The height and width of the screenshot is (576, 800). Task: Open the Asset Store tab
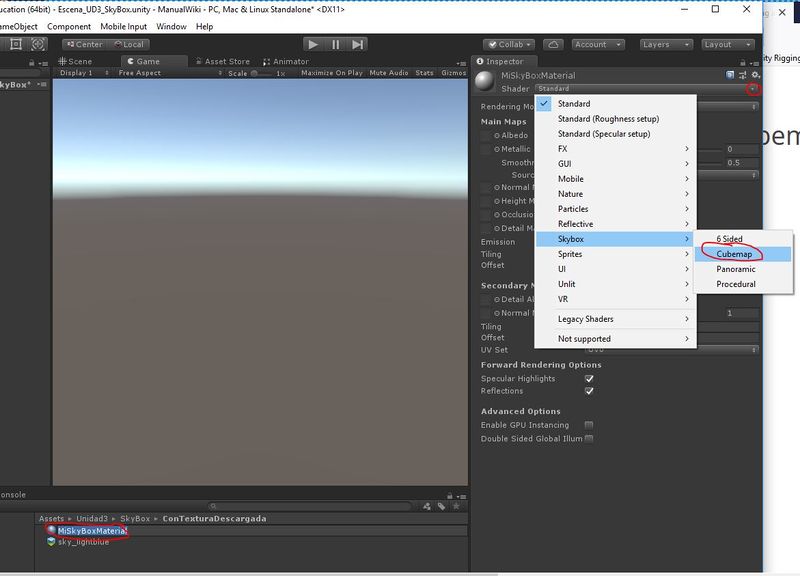tap(223, 61)
